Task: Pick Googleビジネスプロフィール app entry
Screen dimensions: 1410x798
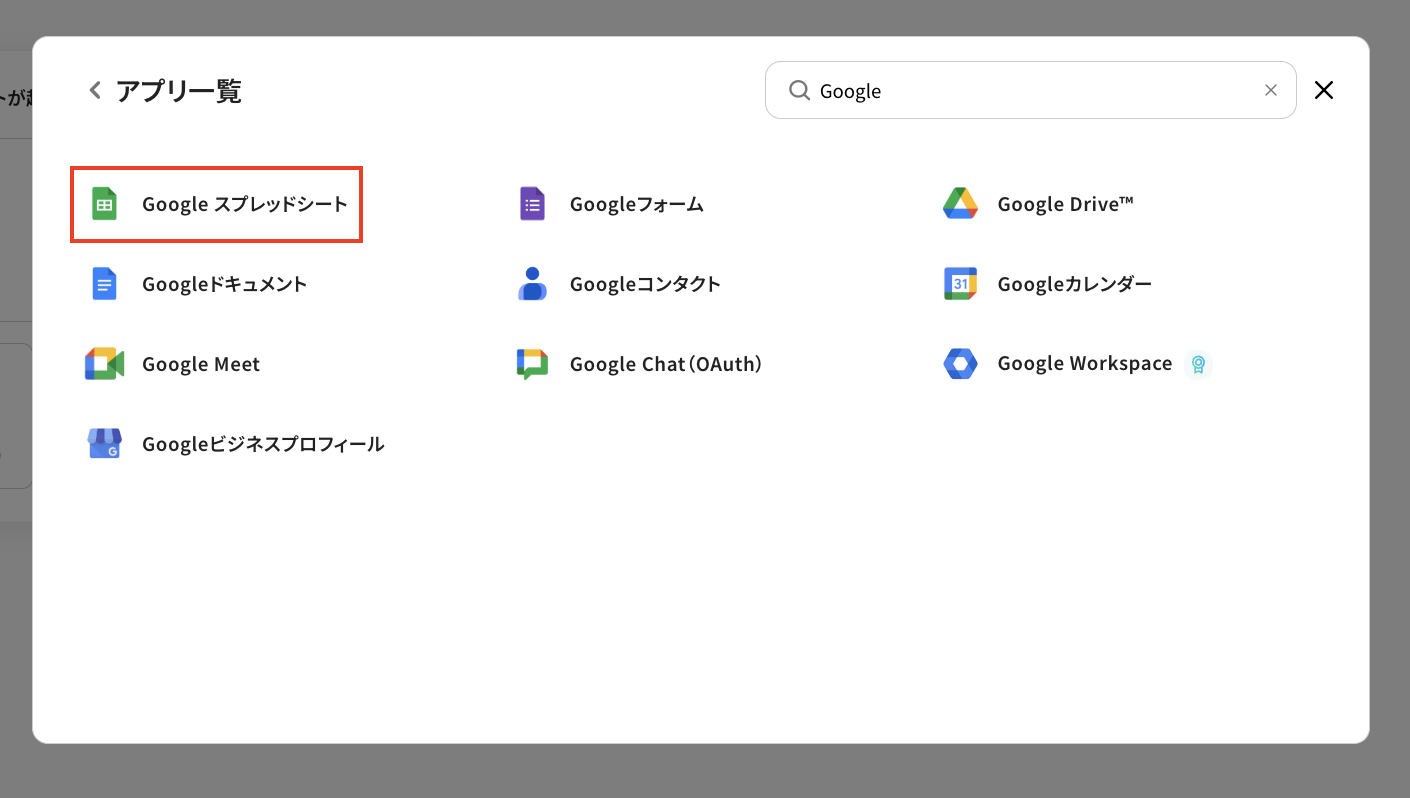Action: [x=263, y=444]
